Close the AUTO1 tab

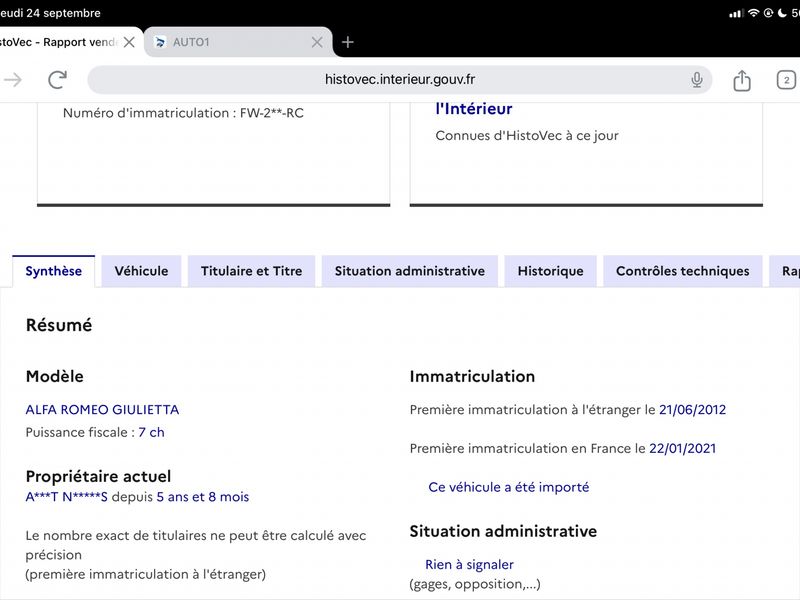tap(317, 42)
